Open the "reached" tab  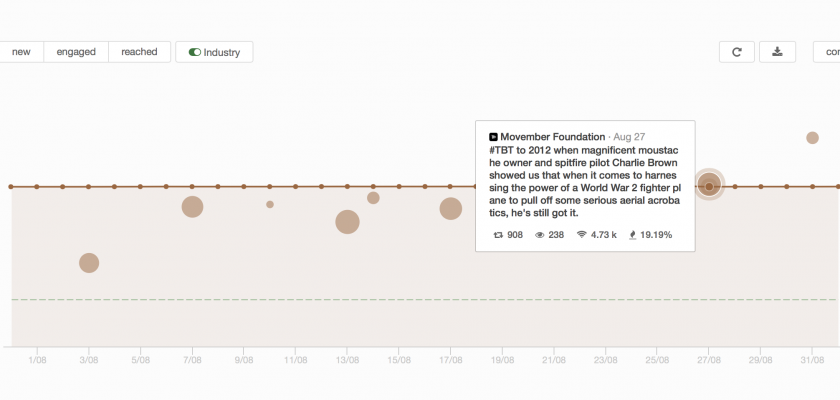139,52
